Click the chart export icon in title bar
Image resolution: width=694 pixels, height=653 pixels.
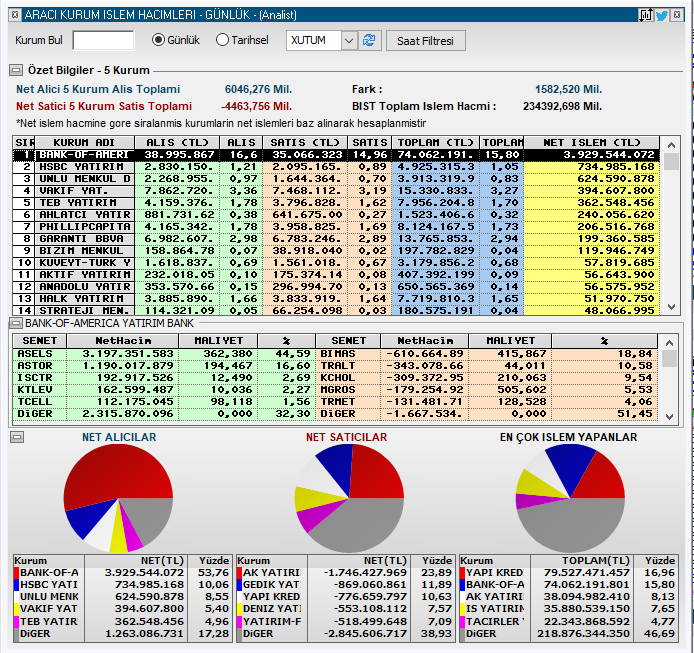click(x=646, y=15)
